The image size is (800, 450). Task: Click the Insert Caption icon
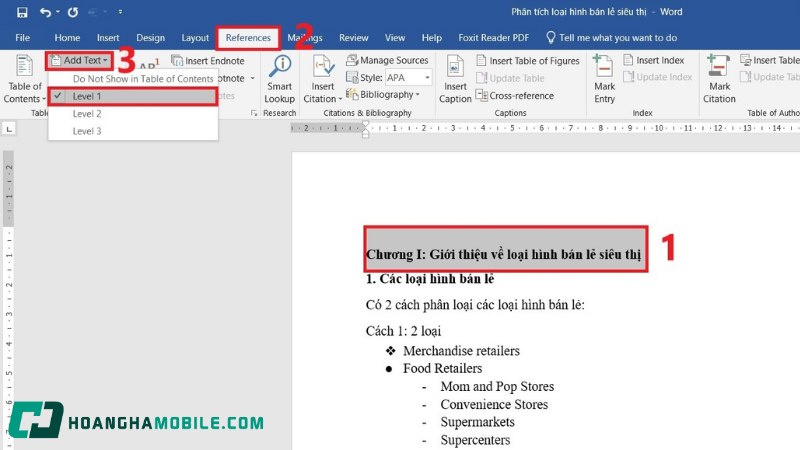pos(455,68)
